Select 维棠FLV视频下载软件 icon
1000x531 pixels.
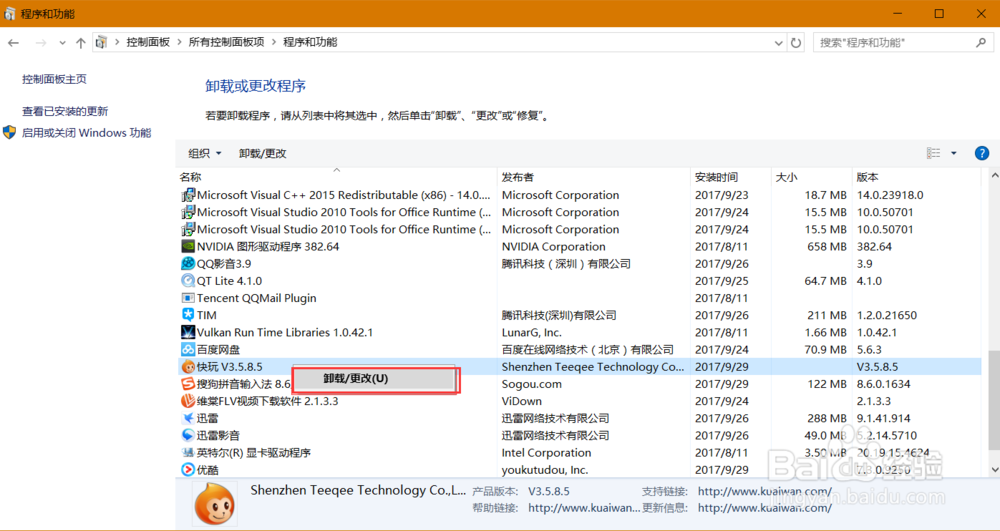click(x=188, y=402)
